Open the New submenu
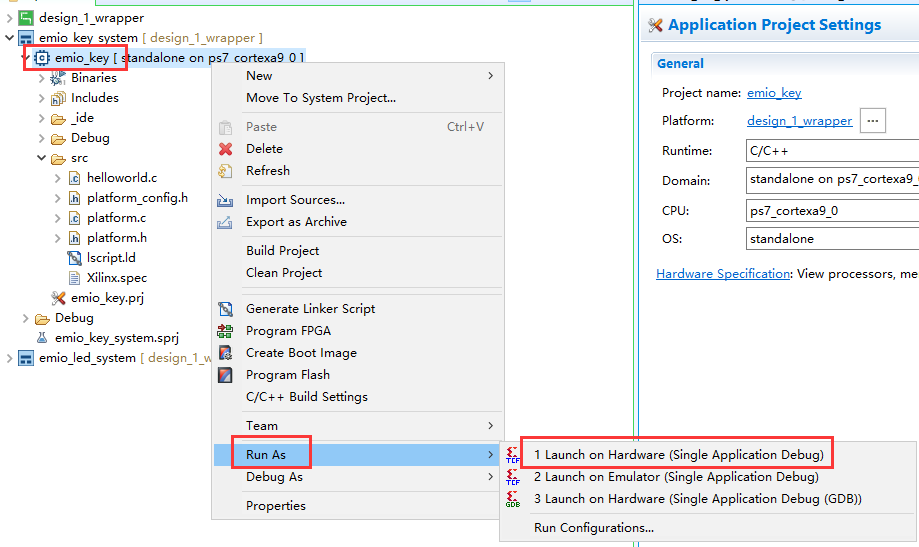This screenshot has height=547, width=919. (358, 76)
